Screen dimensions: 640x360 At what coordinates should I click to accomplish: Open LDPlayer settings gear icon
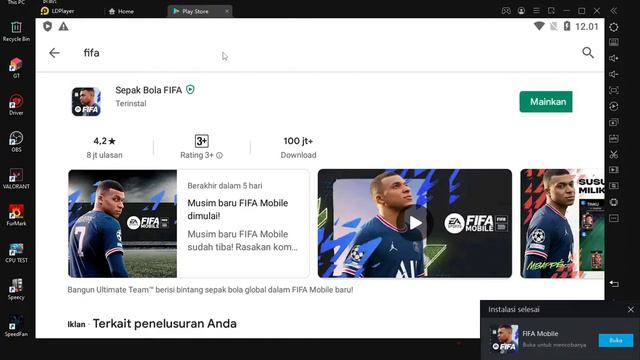click(613, 27)
